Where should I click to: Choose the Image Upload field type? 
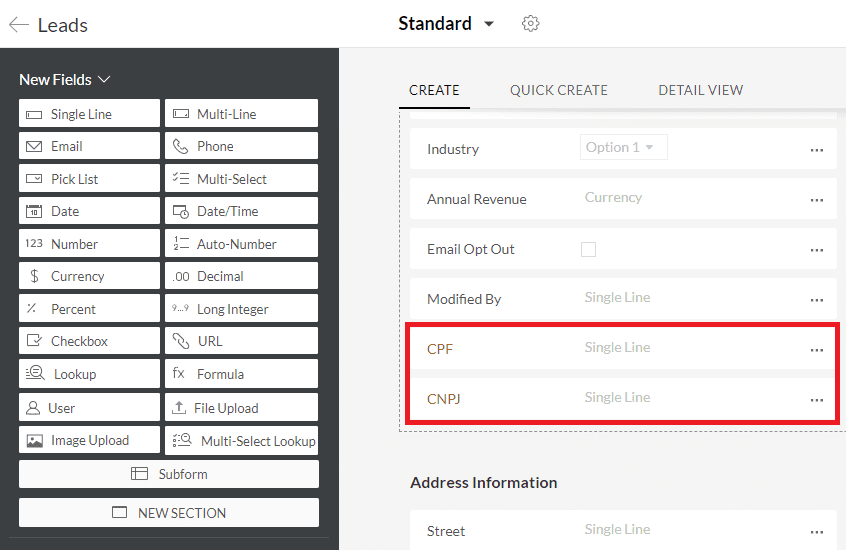(89, 440)
